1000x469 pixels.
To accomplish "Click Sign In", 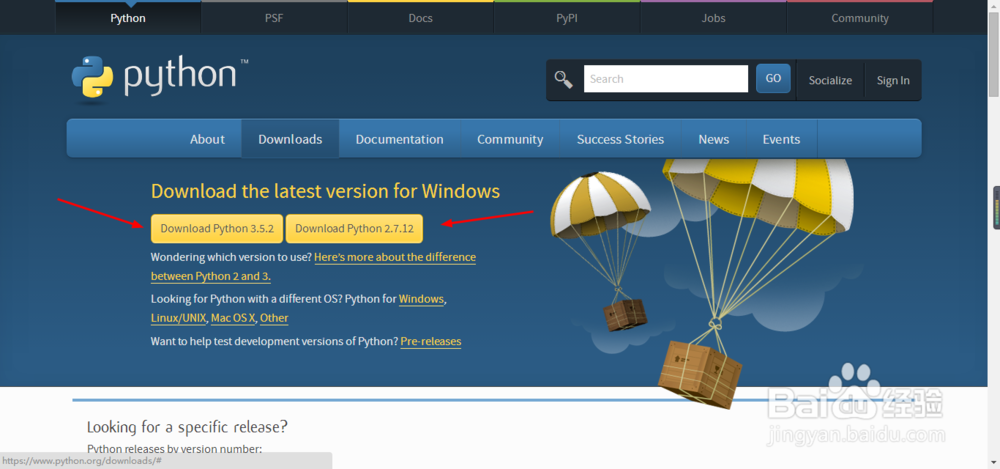I will (x=893, y=80).
